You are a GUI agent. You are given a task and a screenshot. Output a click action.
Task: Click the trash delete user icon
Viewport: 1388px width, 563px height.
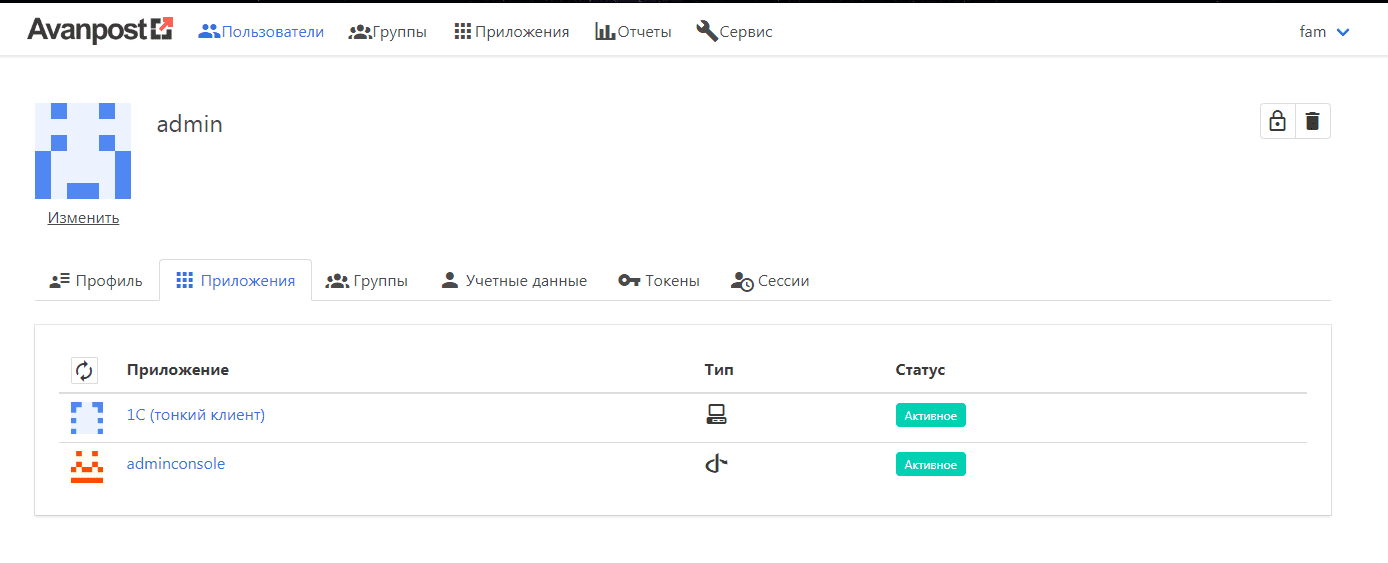1313,121
